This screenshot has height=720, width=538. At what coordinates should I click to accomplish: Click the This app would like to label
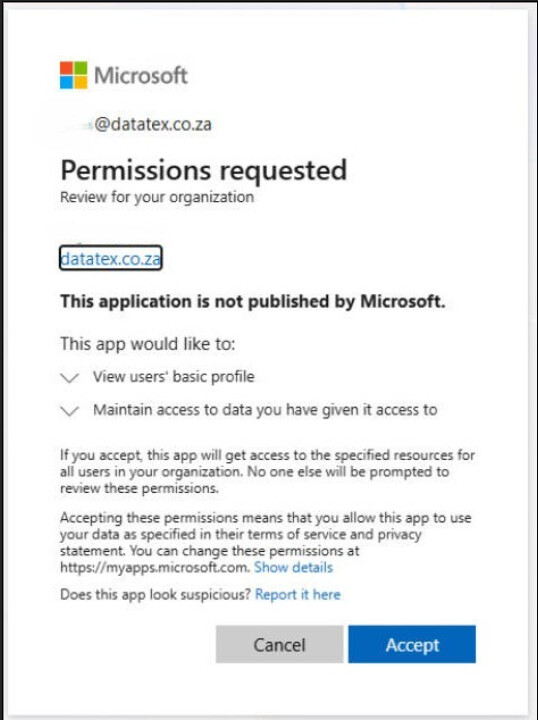pyautogui.click(x=147, y=343)
